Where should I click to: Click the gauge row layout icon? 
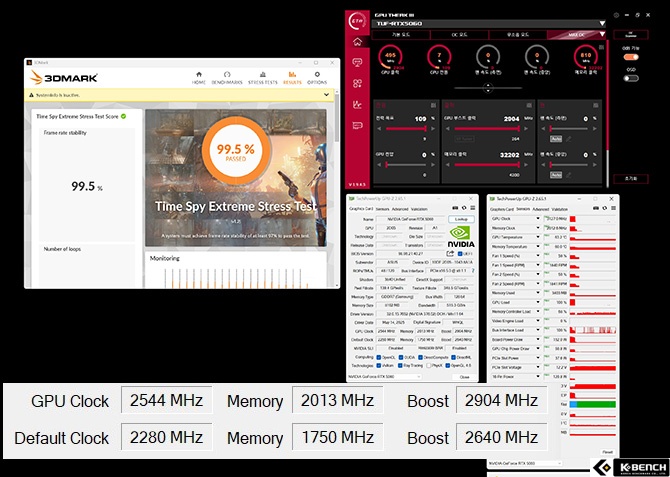(602, 47)
